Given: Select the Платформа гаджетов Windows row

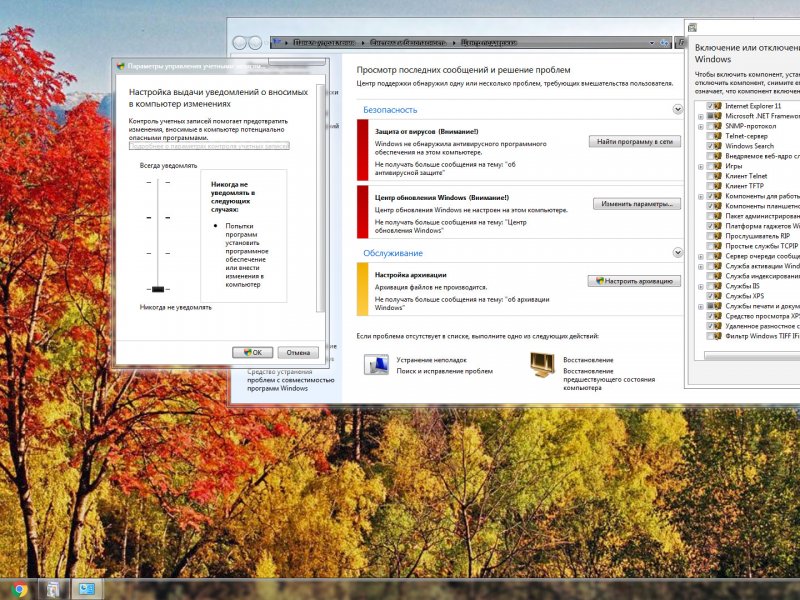Looking at the screenshot, I should (762, 226).
